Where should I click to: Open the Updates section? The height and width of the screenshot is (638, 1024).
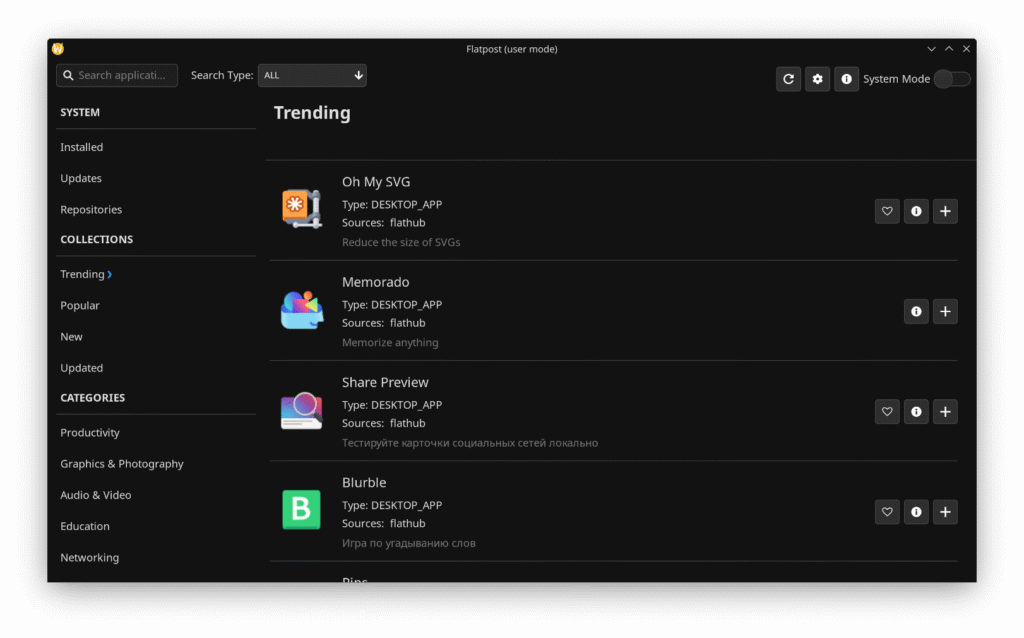pos(81,178)
